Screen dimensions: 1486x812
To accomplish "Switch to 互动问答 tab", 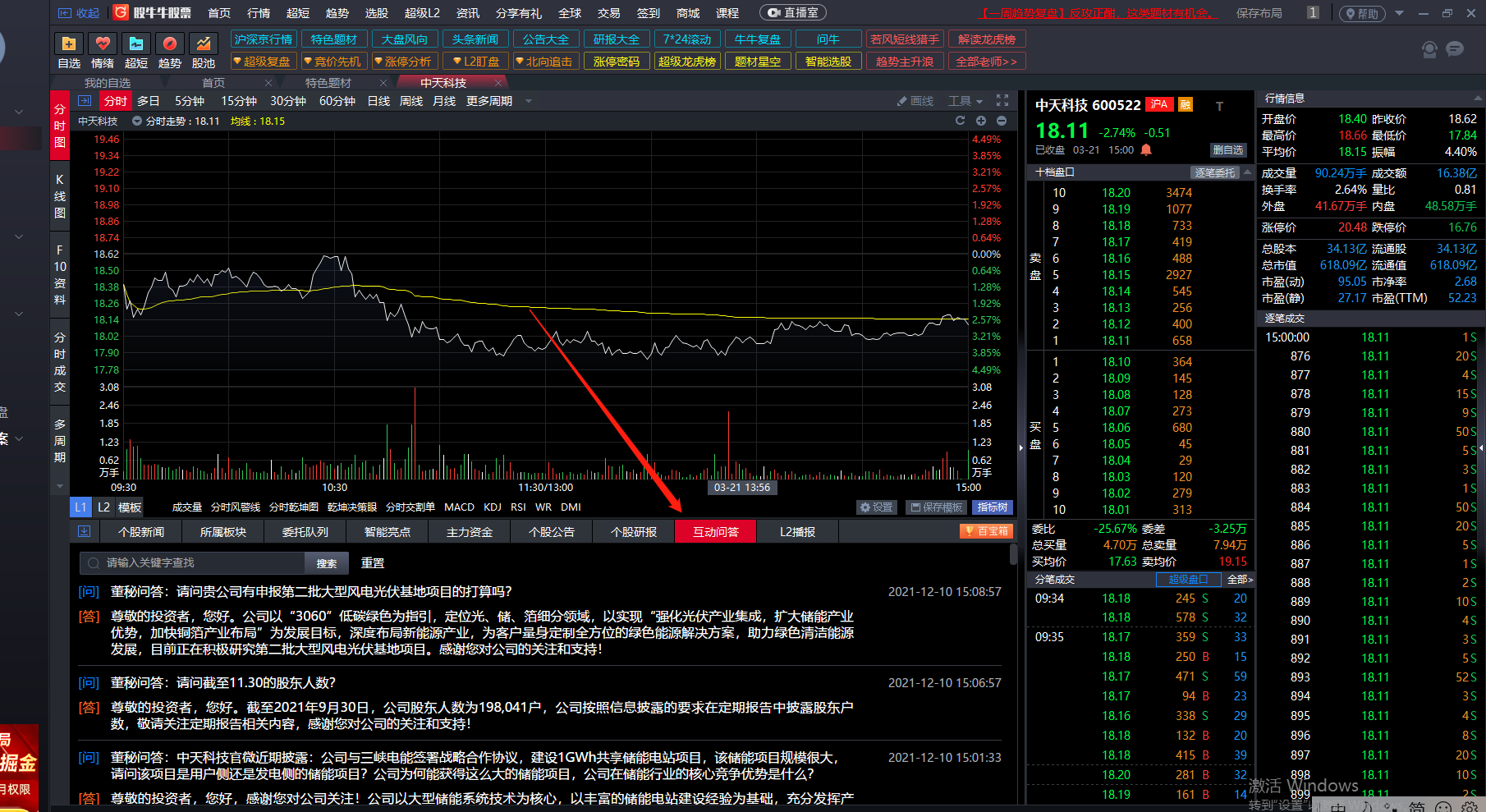I will point(715,532).
